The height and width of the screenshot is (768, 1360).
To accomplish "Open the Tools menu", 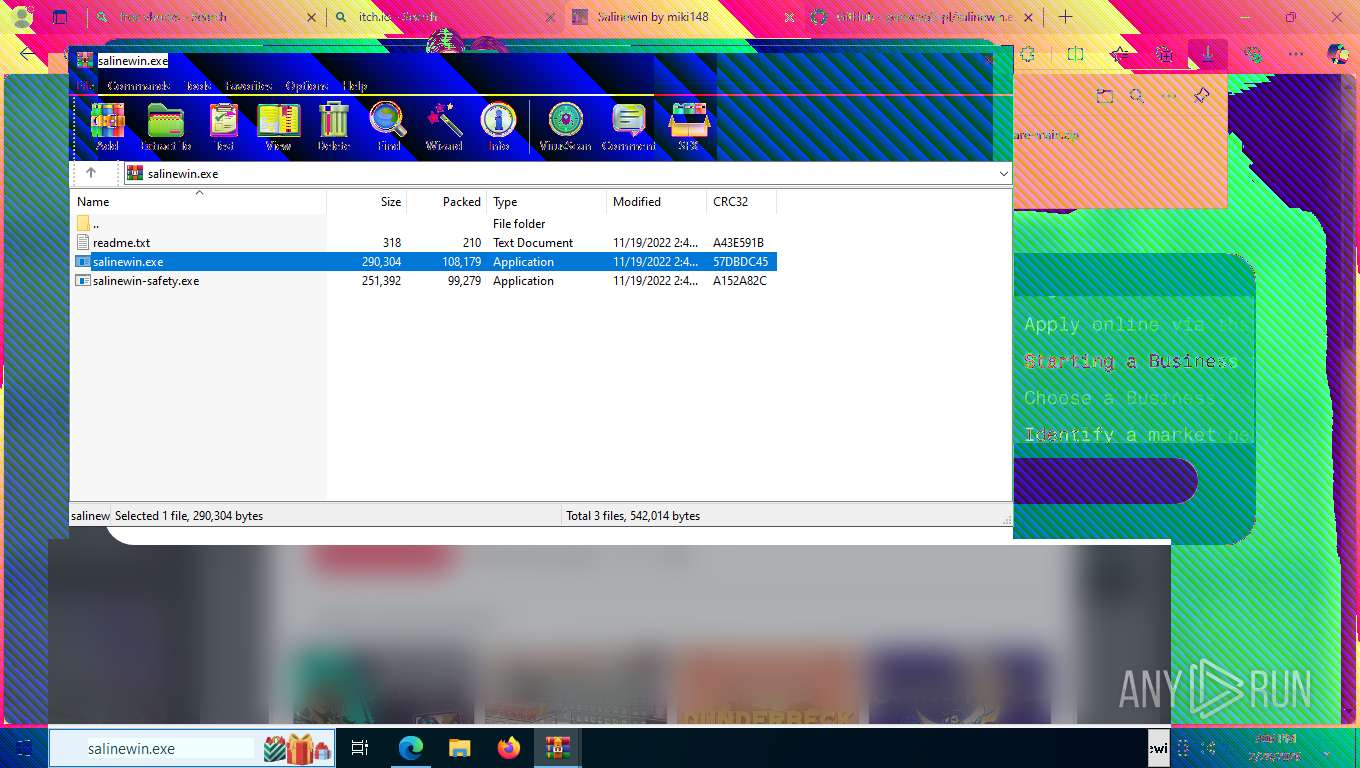I will (x=198, y=86).
